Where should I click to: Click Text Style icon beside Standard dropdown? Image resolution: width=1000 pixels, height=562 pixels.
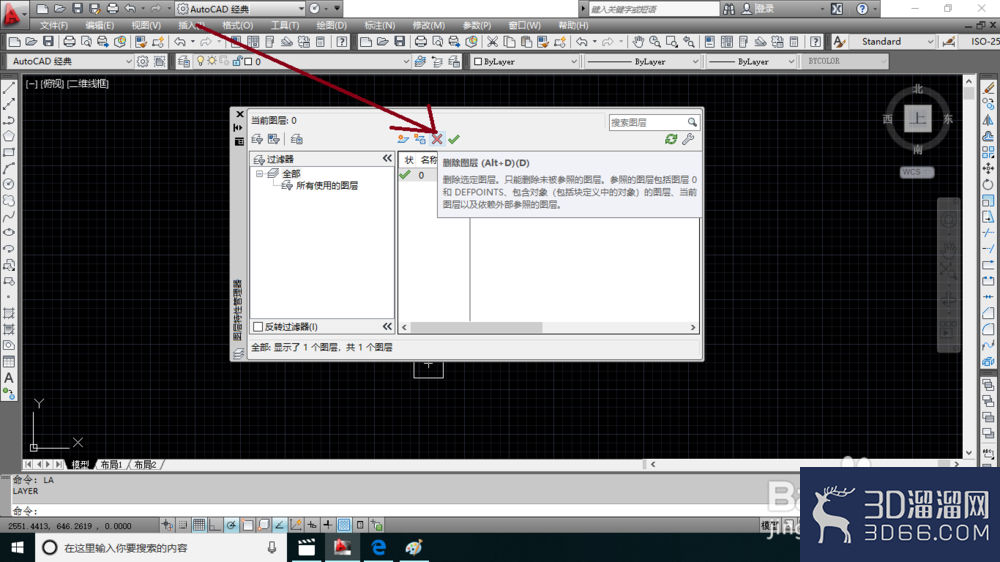[840, 41]
